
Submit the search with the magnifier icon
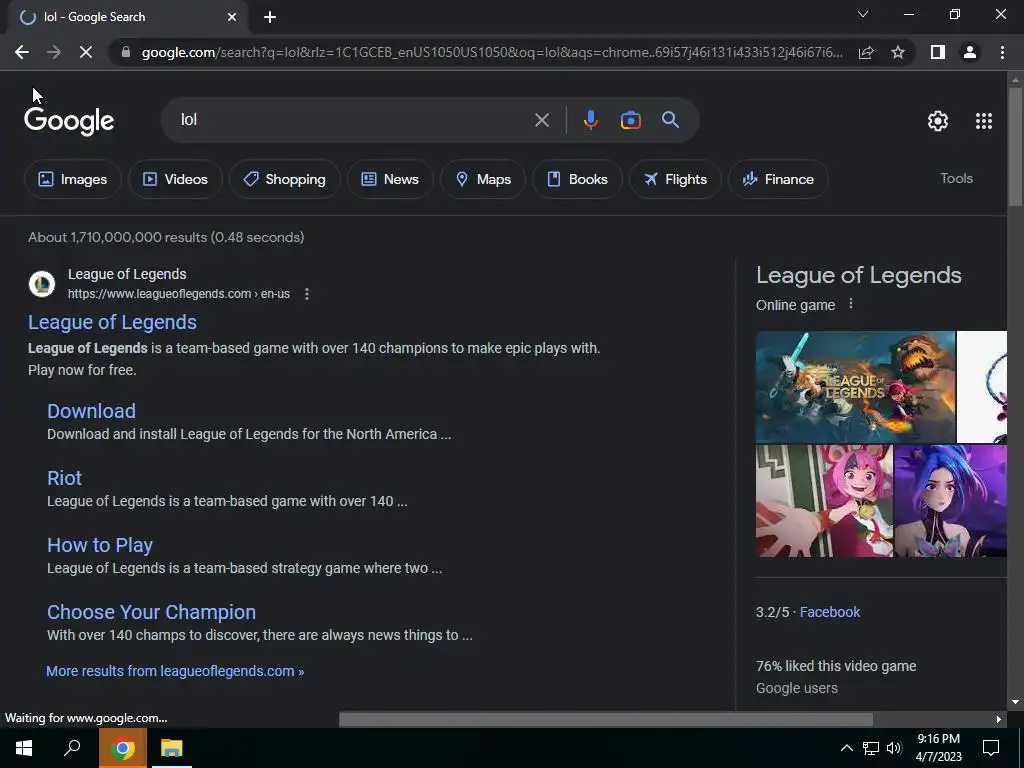671,120
